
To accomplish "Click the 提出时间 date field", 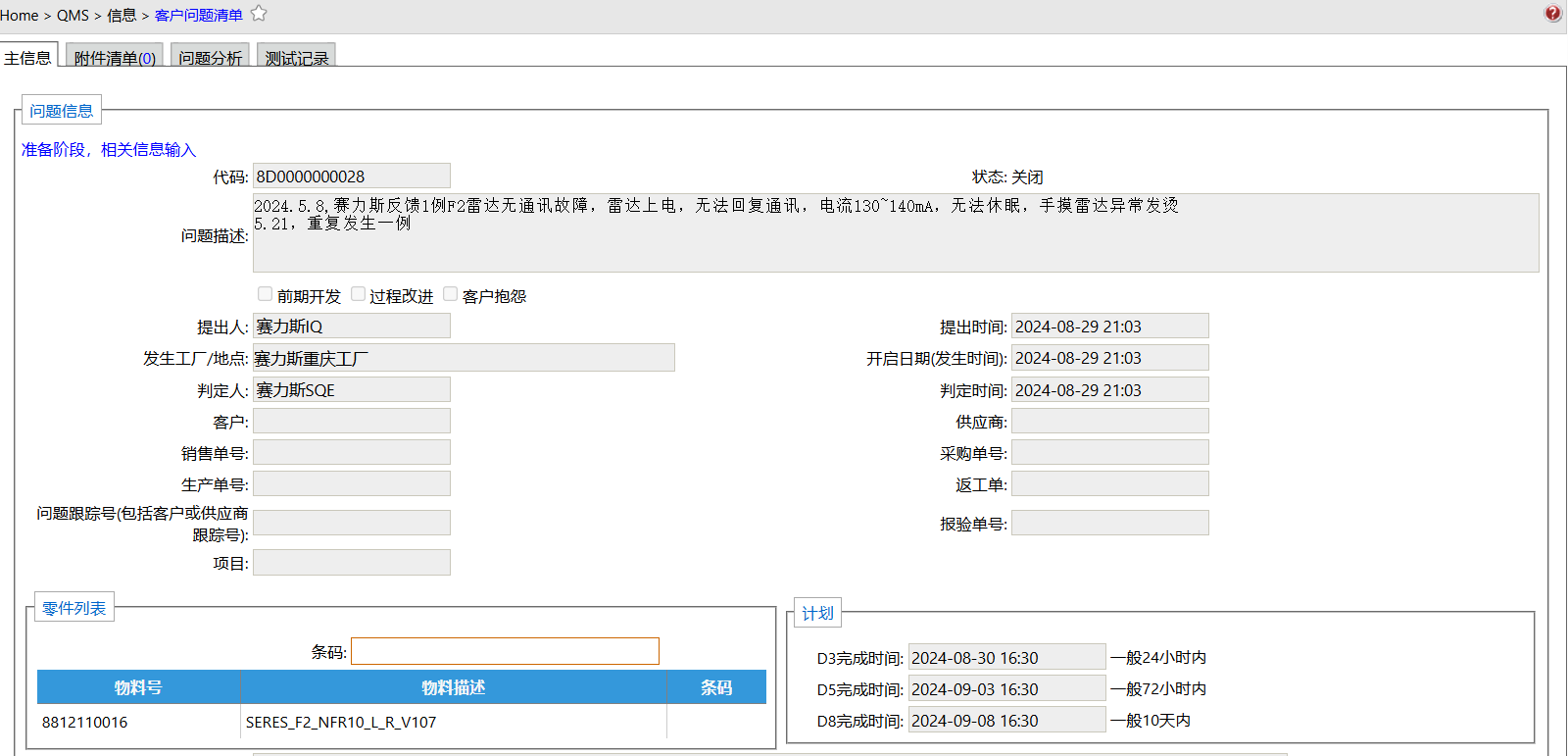I will point(1110,327).
